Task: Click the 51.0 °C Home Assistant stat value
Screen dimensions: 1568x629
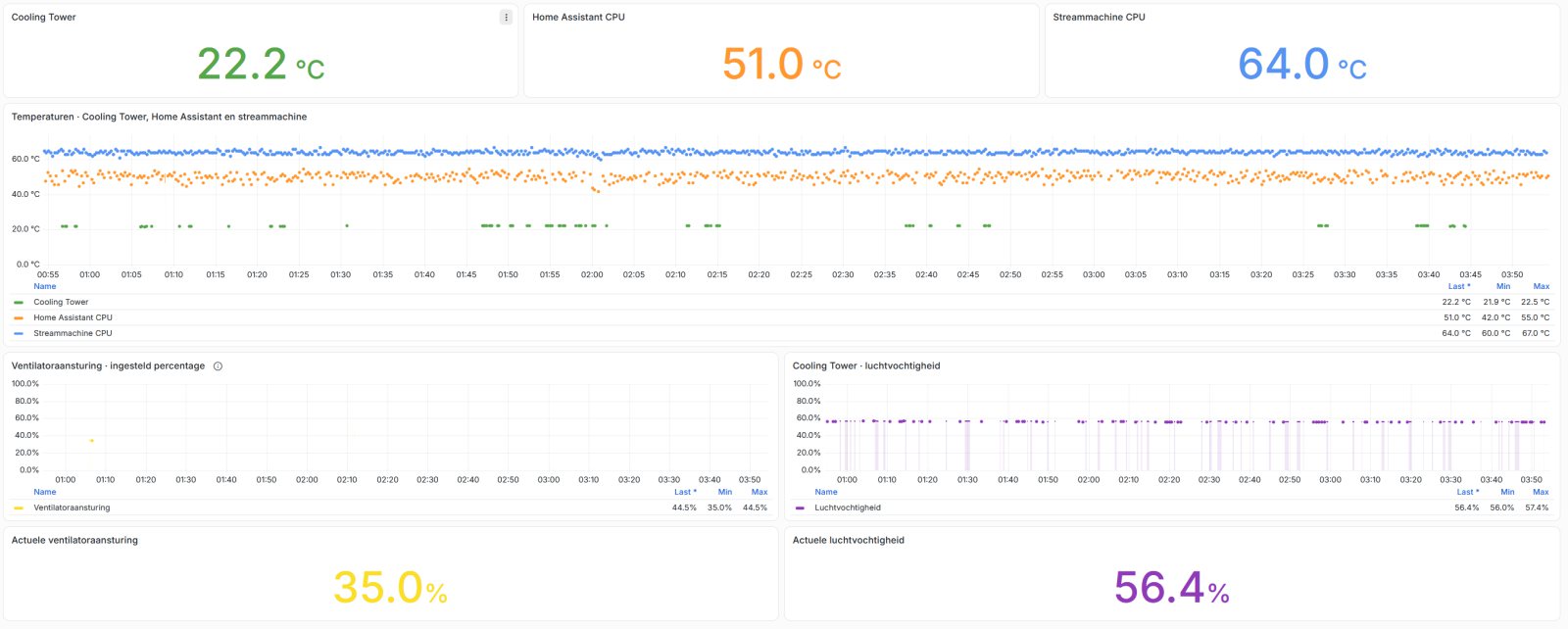Action: 782,65
